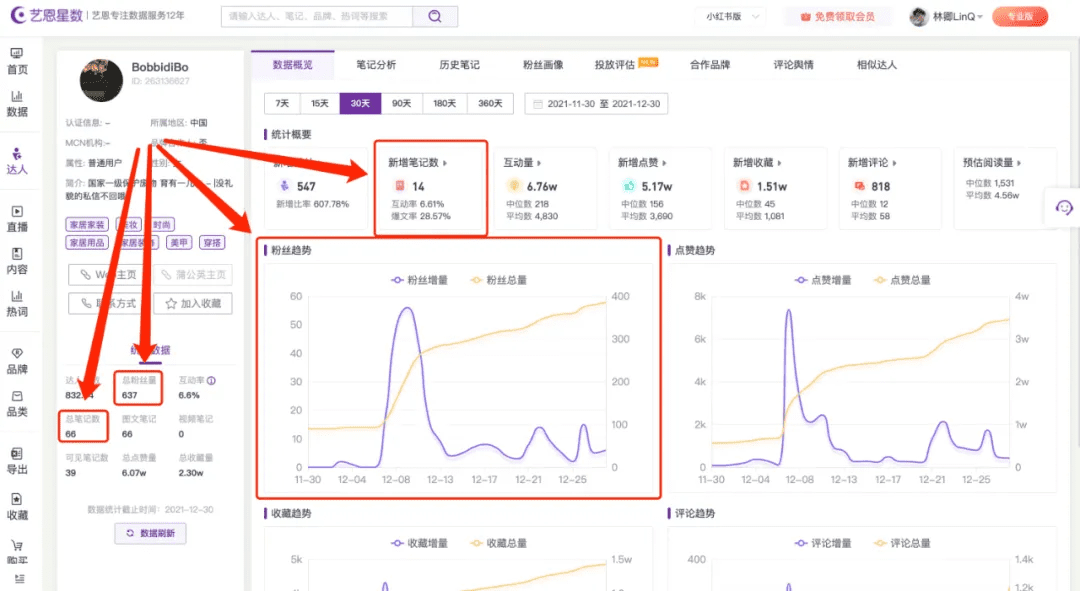Switch to the 数据概览 tab
The height and width of the screenshot is (591, 1080).
coord(293,65)
